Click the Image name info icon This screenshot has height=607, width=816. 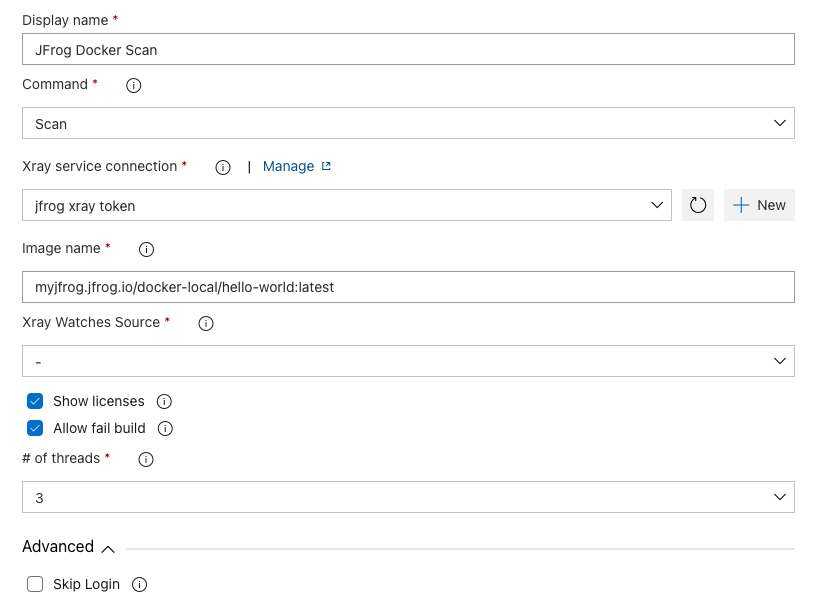coord(146,249)
